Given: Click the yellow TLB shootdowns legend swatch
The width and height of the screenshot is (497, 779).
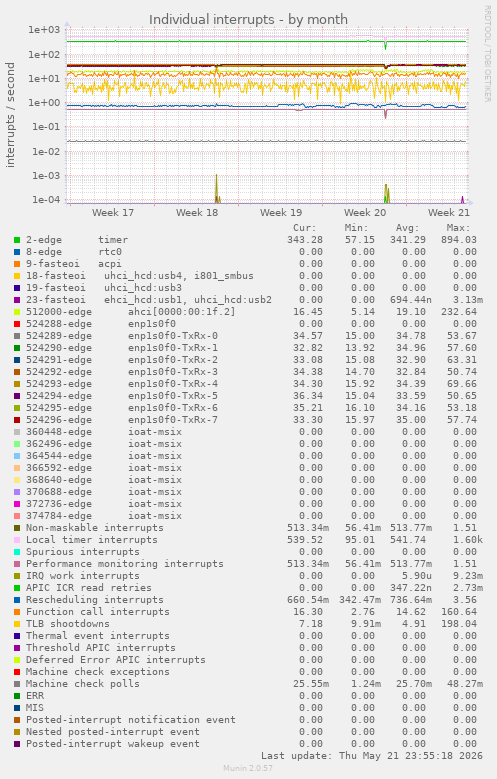Looking at the screenshot, I should point(17,624).
